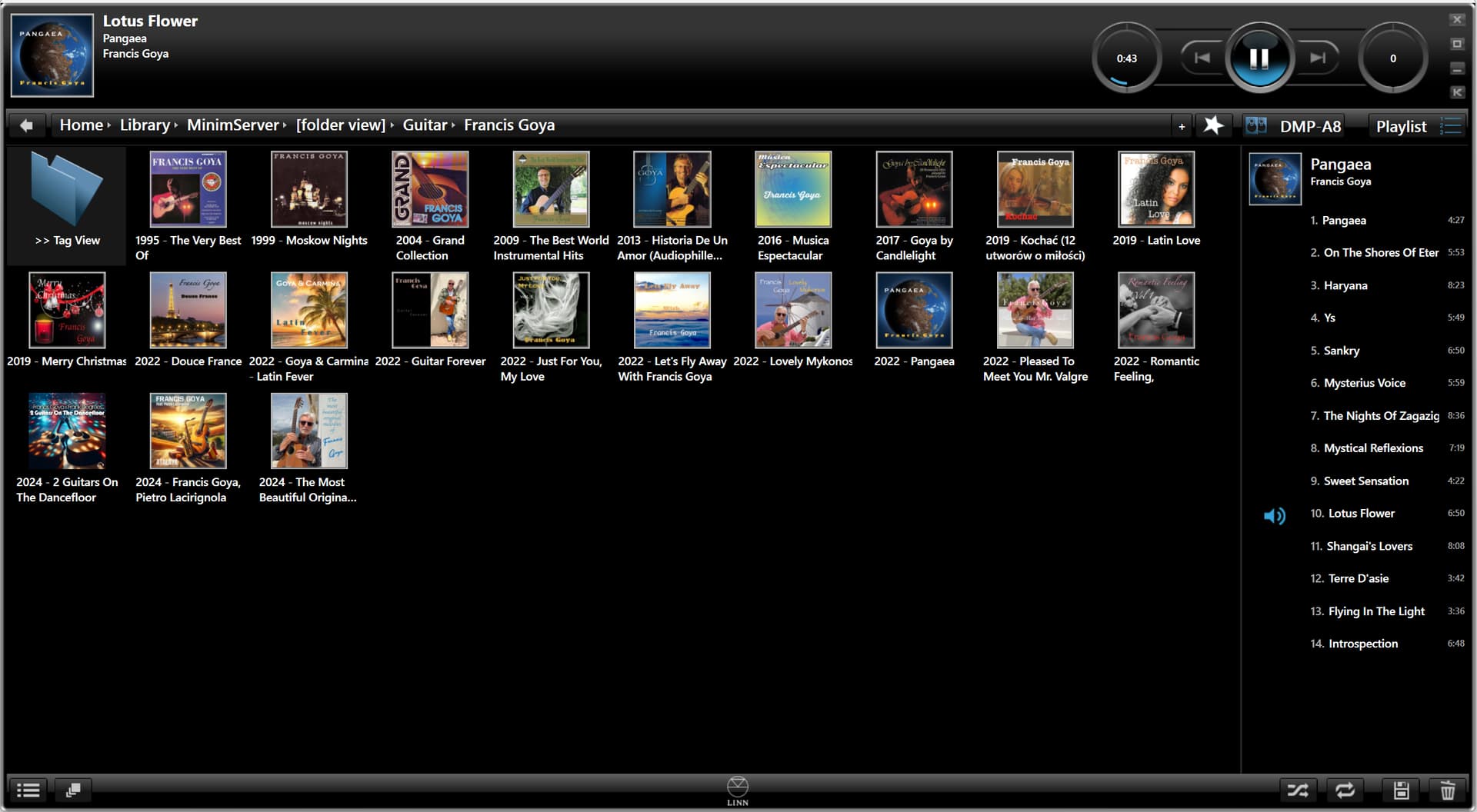Pause playback with the pause button

click(x=1259, y=58)
